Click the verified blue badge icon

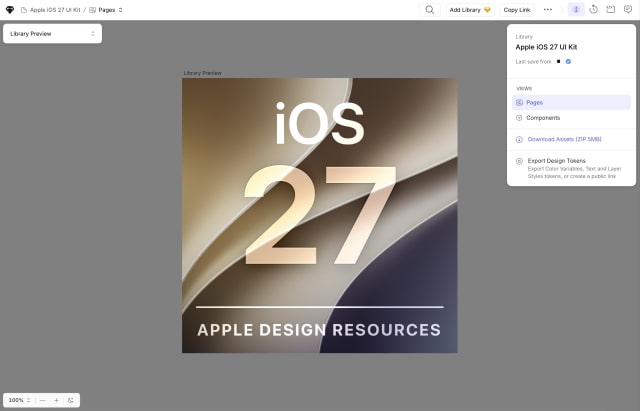[x=568, y=62]
